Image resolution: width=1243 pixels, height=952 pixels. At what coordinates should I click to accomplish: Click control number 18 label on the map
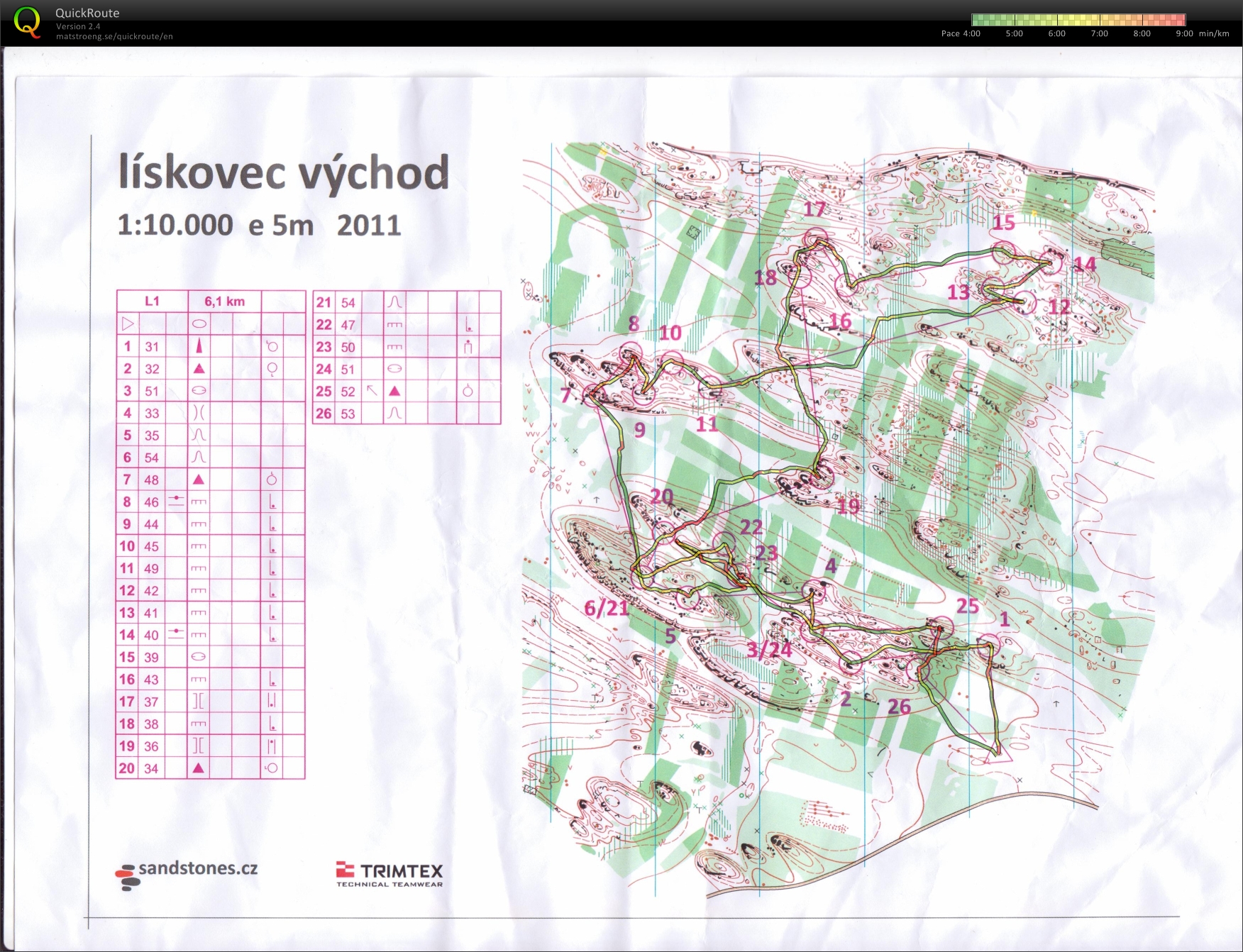coord(766,277)
